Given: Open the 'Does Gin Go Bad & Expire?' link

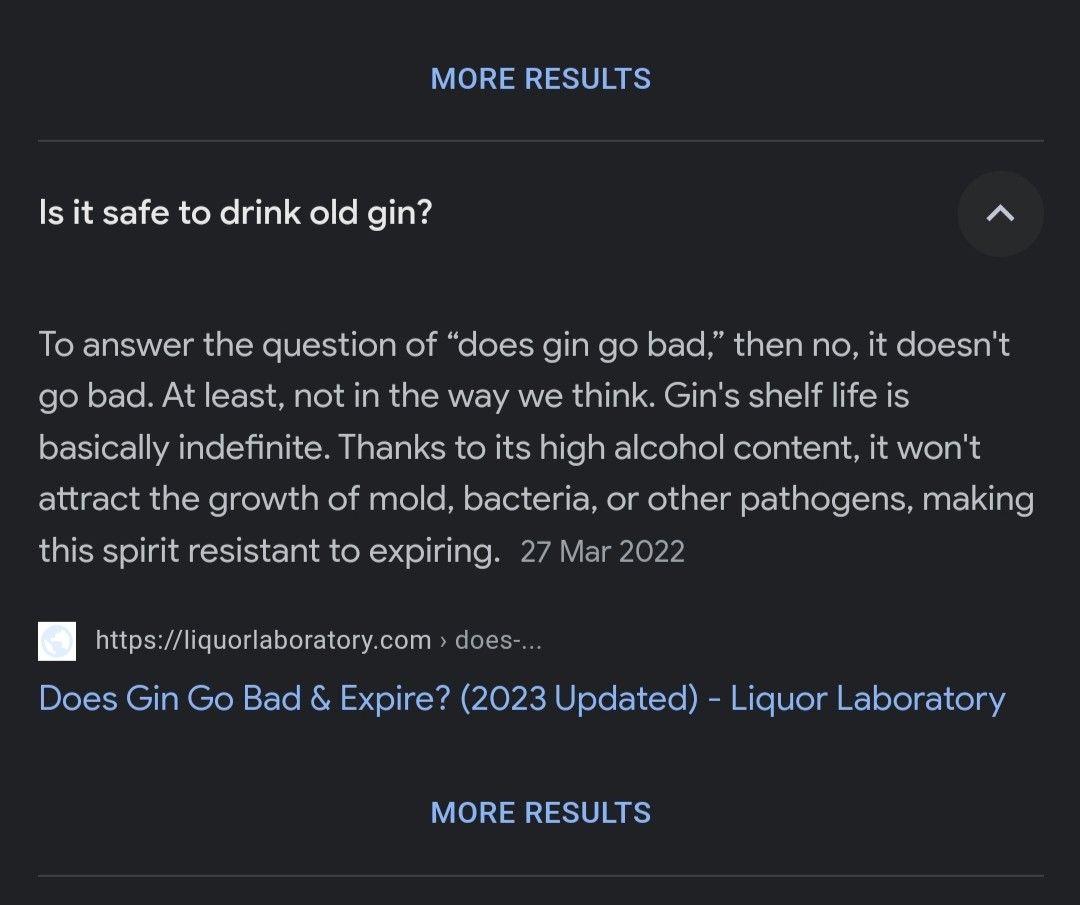Looking at the screenshot, I should click(x=521, y=698).
